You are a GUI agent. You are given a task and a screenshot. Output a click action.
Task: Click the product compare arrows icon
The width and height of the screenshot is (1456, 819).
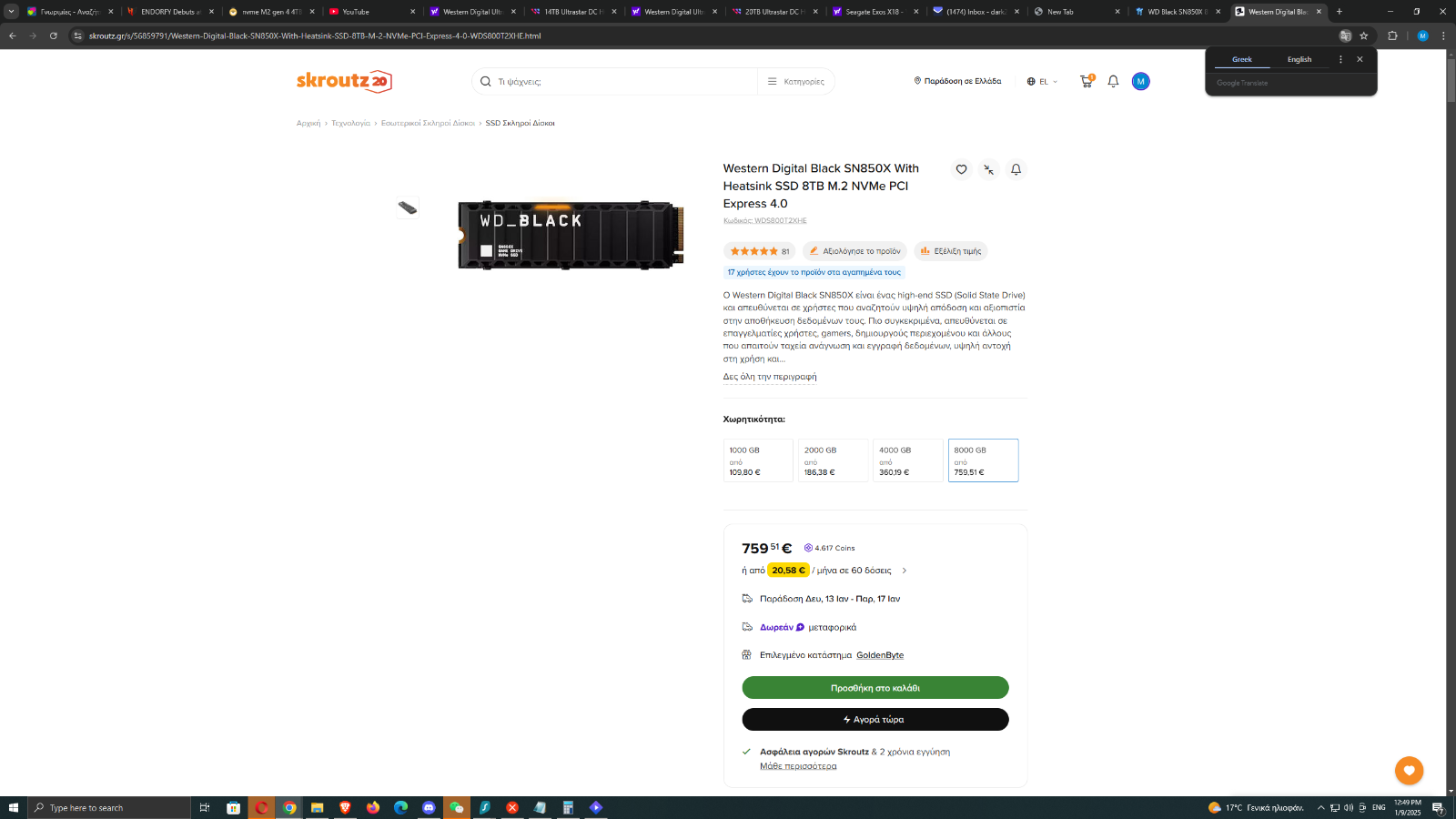pyautogui.click(x=988, y=169)
